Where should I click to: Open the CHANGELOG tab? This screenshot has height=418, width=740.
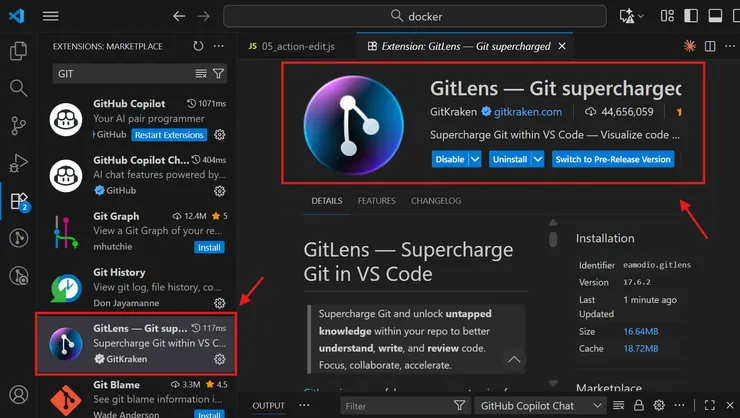[x=436, y=201]
